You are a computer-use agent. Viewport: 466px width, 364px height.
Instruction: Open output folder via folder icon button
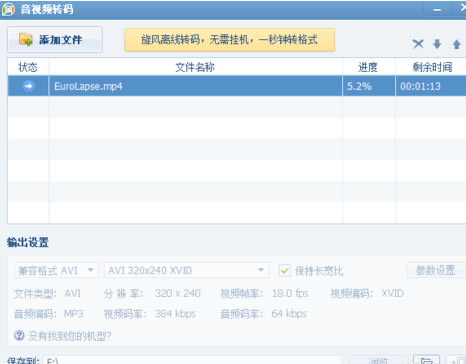[427, 360]
